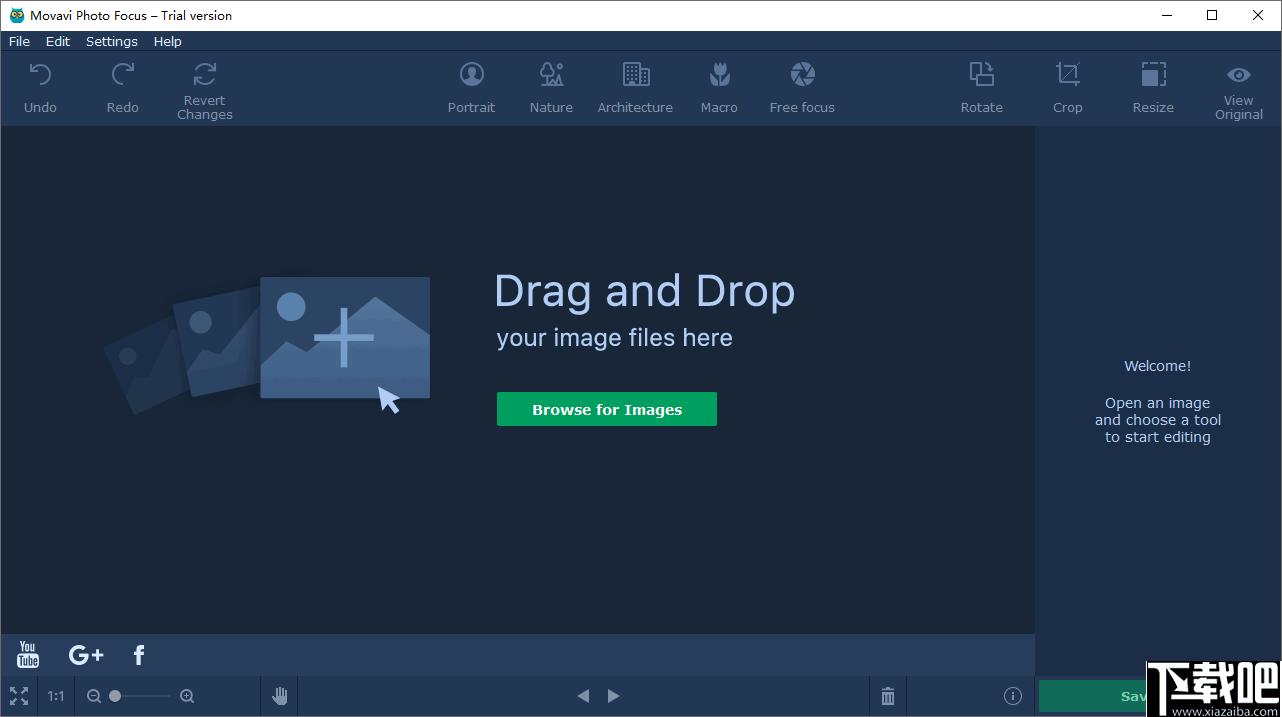This screenshot has height=717, width=1282.
Task: Click Revert Changes button
Action: pos(205,90)
